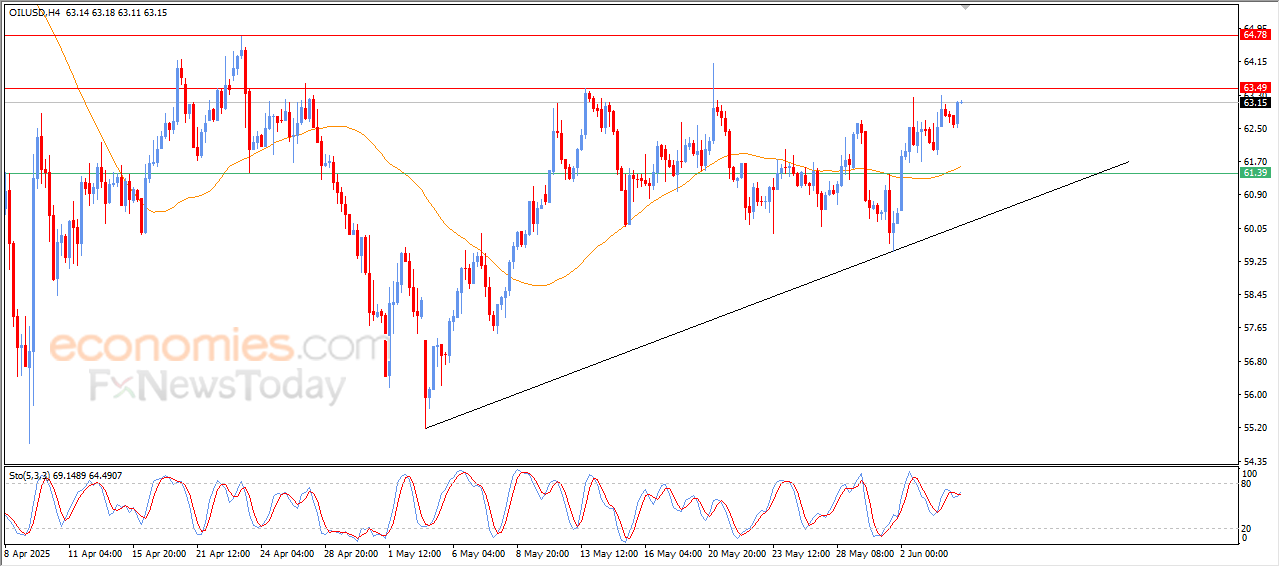Image resolution: width=1280 pixels, height=567 pixels.
Task: Click the 55.20 price axis label
Action: tap(1255, 427)
